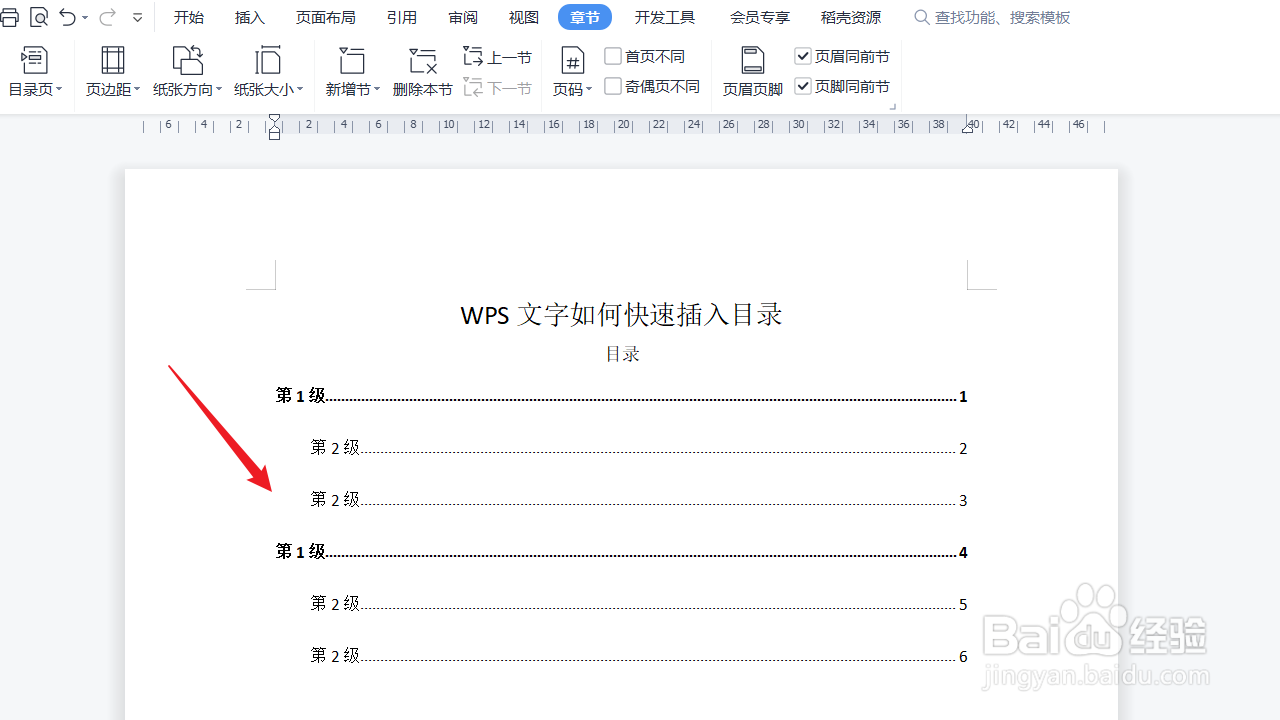1280x720 pixels.
Task: Click the 删除本节 delete section icon
Action: click(x=423, y=60)
